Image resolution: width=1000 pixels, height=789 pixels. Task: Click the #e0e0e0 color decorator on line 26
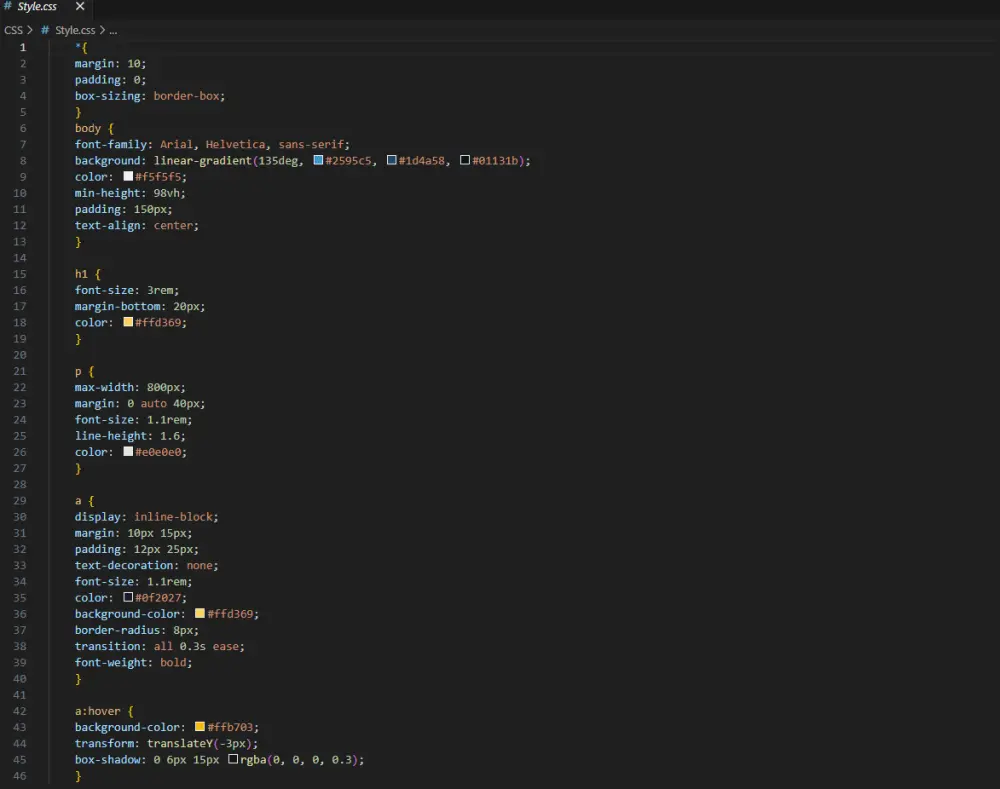128,451
